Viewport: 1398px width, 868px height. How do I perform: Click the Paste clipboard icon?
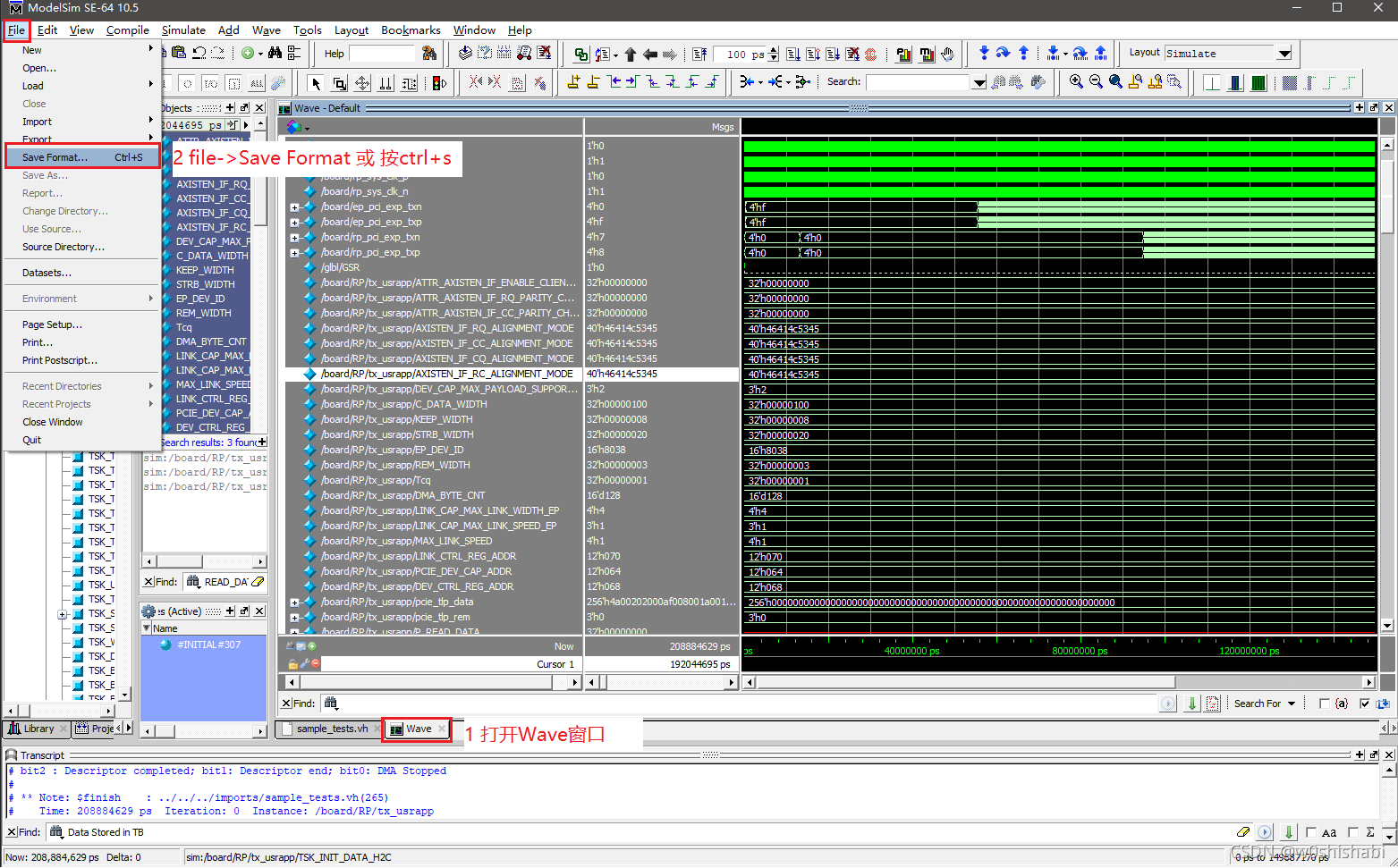(179, 53)
